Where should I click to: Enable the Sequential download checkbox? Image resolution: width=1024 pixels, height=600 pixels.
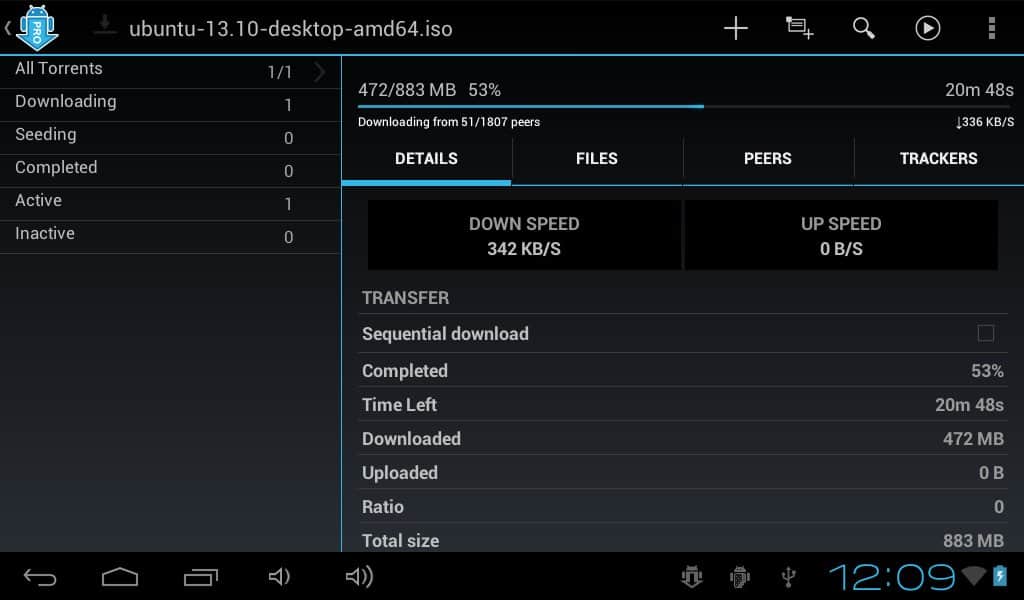(985, 334)
